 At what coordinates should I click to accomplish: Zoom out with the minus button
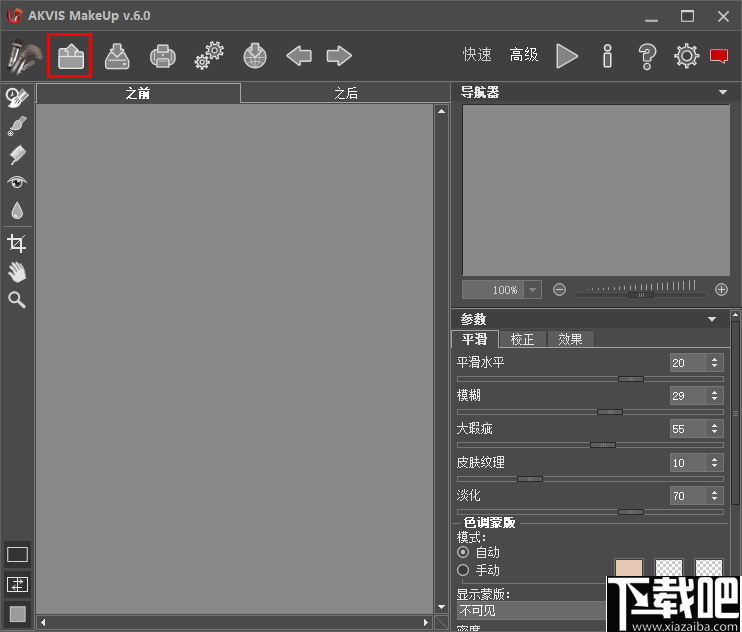[559, 290]
